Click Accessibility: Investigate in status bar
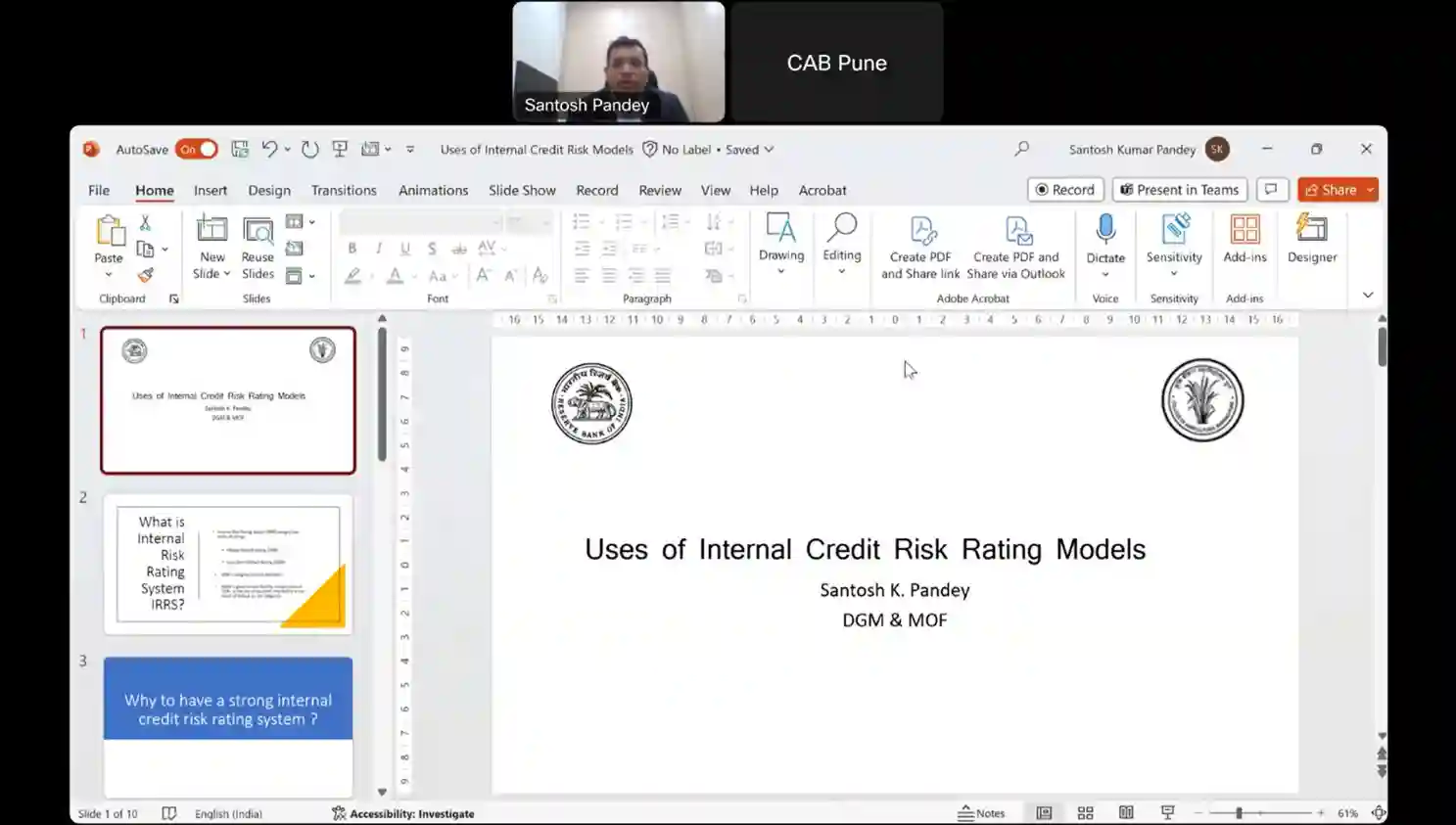The height and width of the screenshot is (825, 1456). (402, 813)
